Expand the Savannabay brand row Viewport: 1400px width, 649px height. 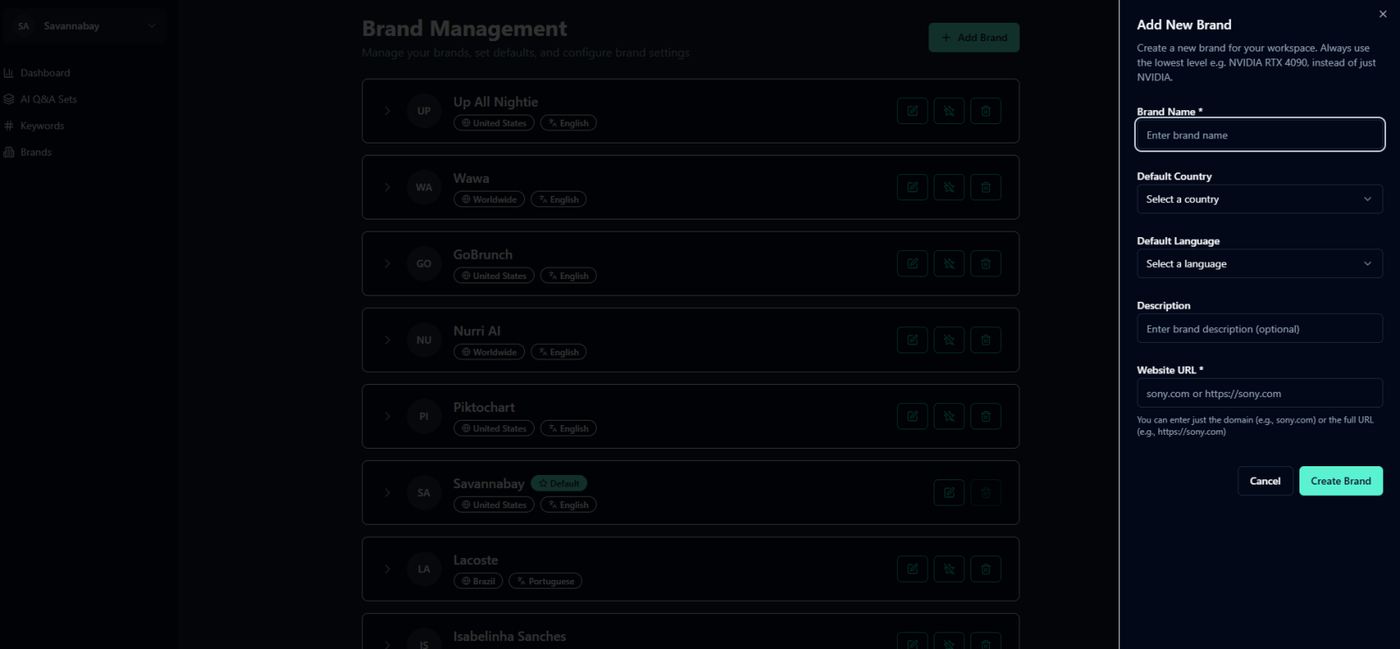[388, 492]
